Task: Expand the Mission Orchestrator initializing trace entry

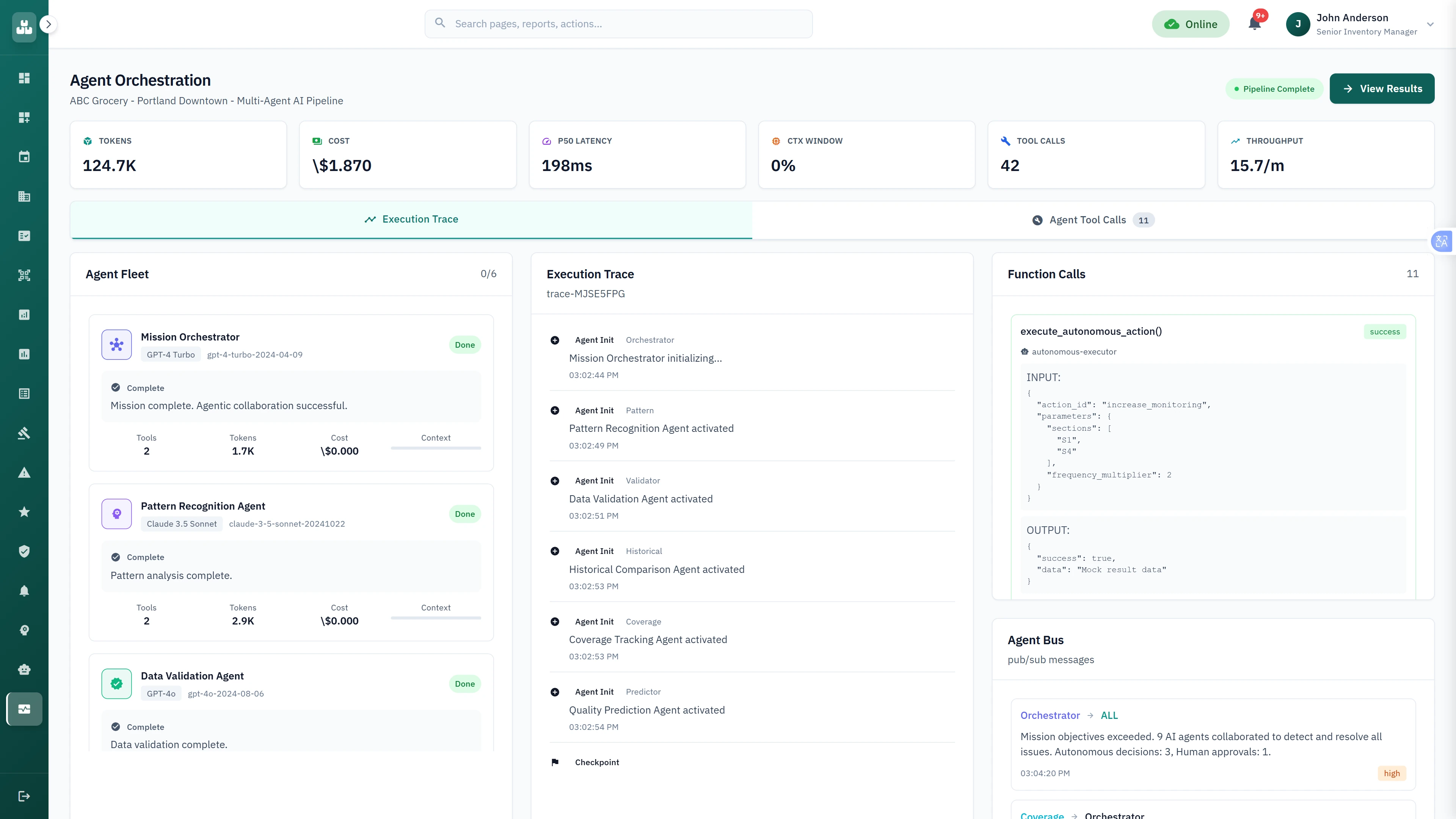Action: point(555,340)
